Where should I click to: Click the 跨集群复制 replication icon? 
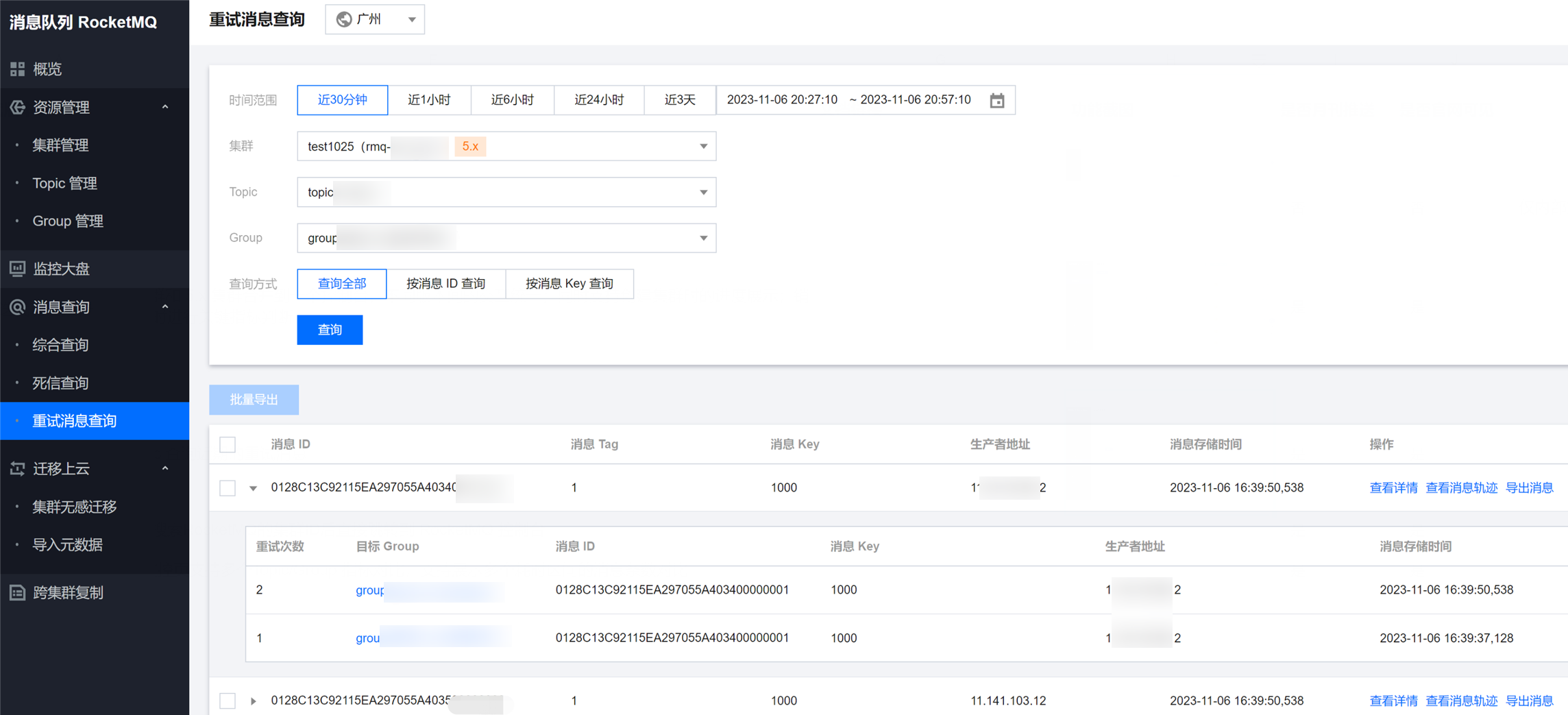click(x=17, y=592)
